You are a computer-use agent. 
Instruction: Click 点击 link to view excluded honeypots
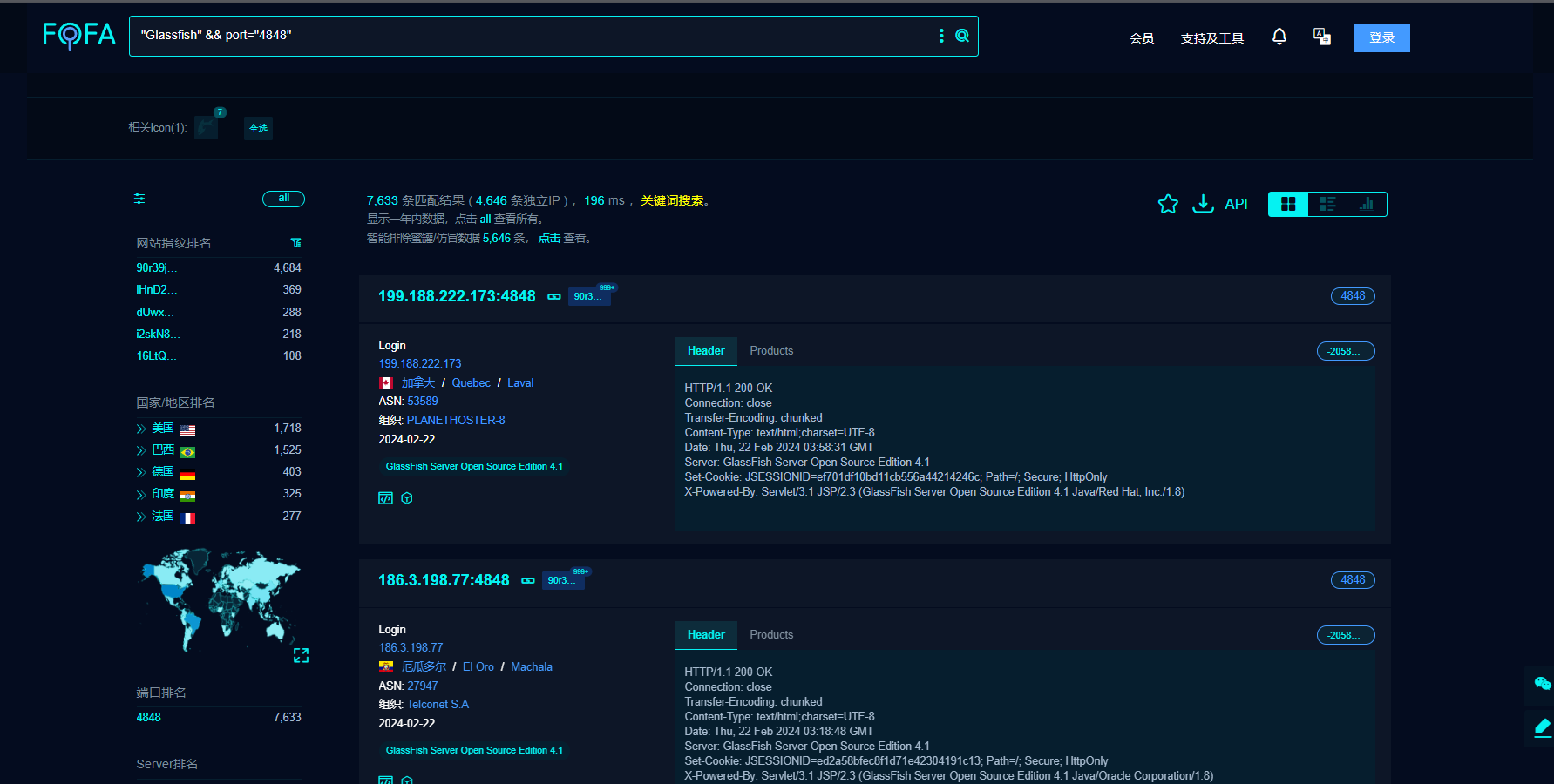549,238
